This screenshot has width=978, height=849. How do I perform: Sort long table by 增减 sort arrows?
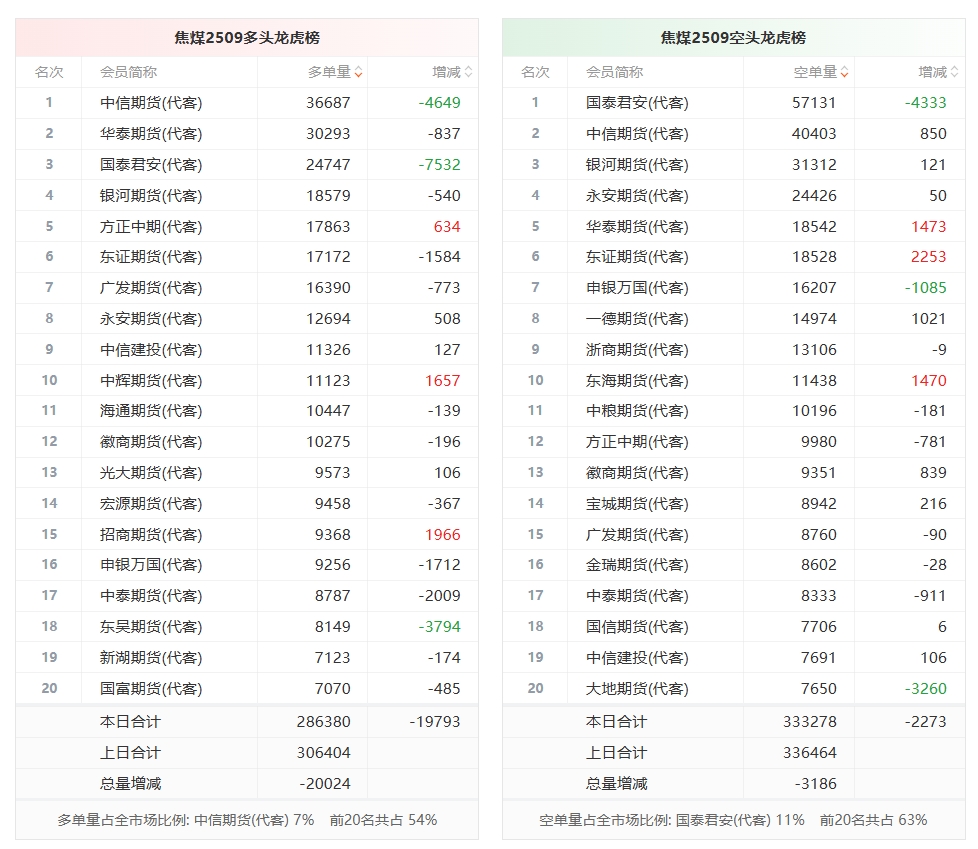[x=468, y=72]
